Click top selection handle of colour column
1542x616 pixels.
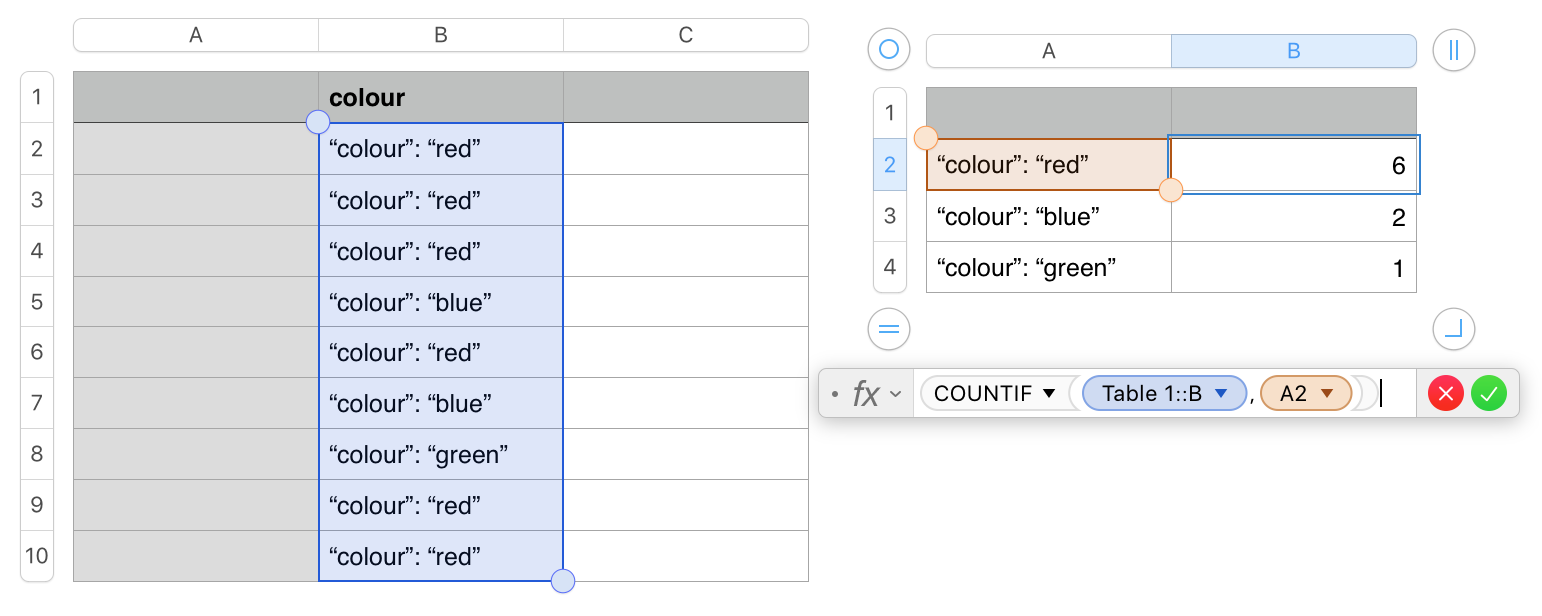(317, 122)
